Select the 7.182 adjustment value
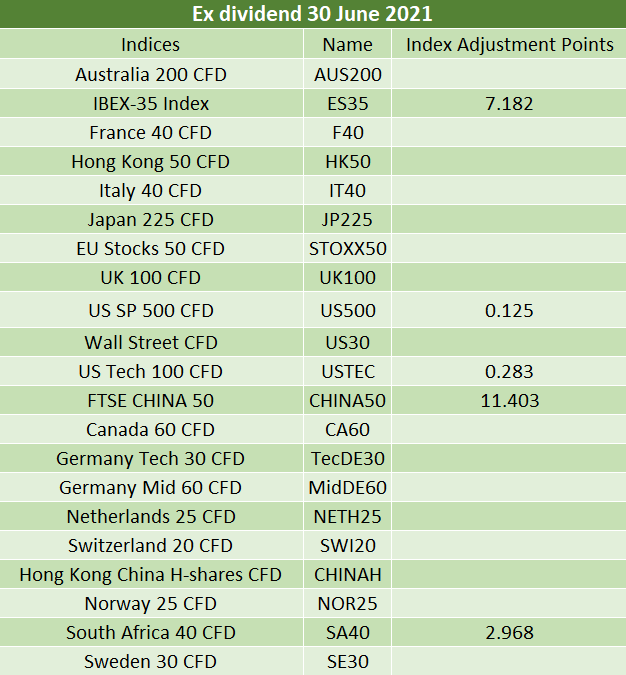Screen dimensions: 626x675 [509, 104]
